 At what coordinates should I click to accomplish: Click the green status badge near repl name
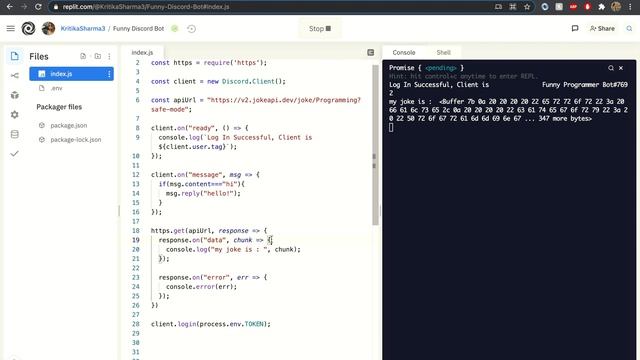pos(175,29)
